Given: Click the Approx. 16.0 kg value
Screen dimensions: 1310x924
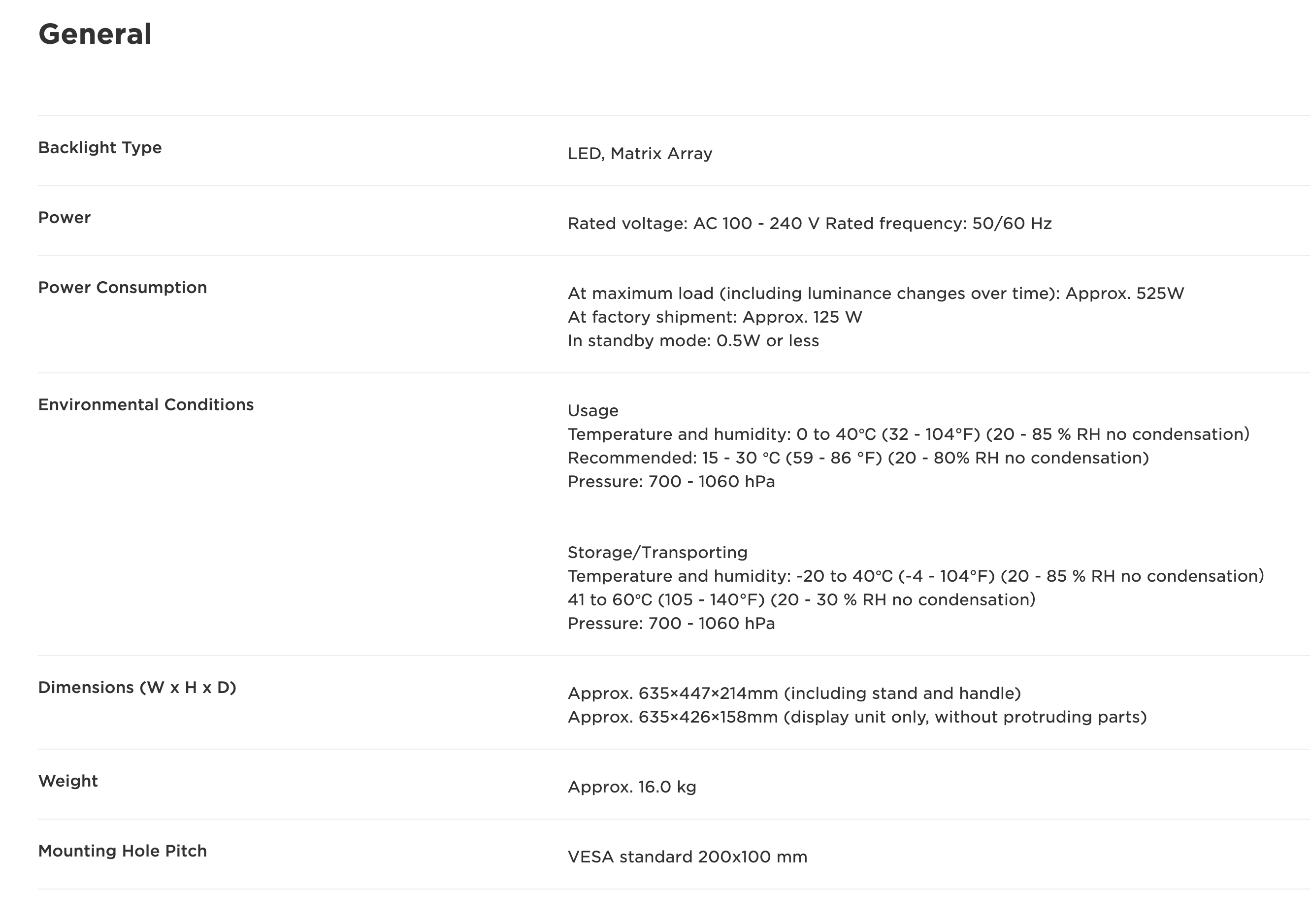Looking at the screenshot, I should tap(631, 788).
